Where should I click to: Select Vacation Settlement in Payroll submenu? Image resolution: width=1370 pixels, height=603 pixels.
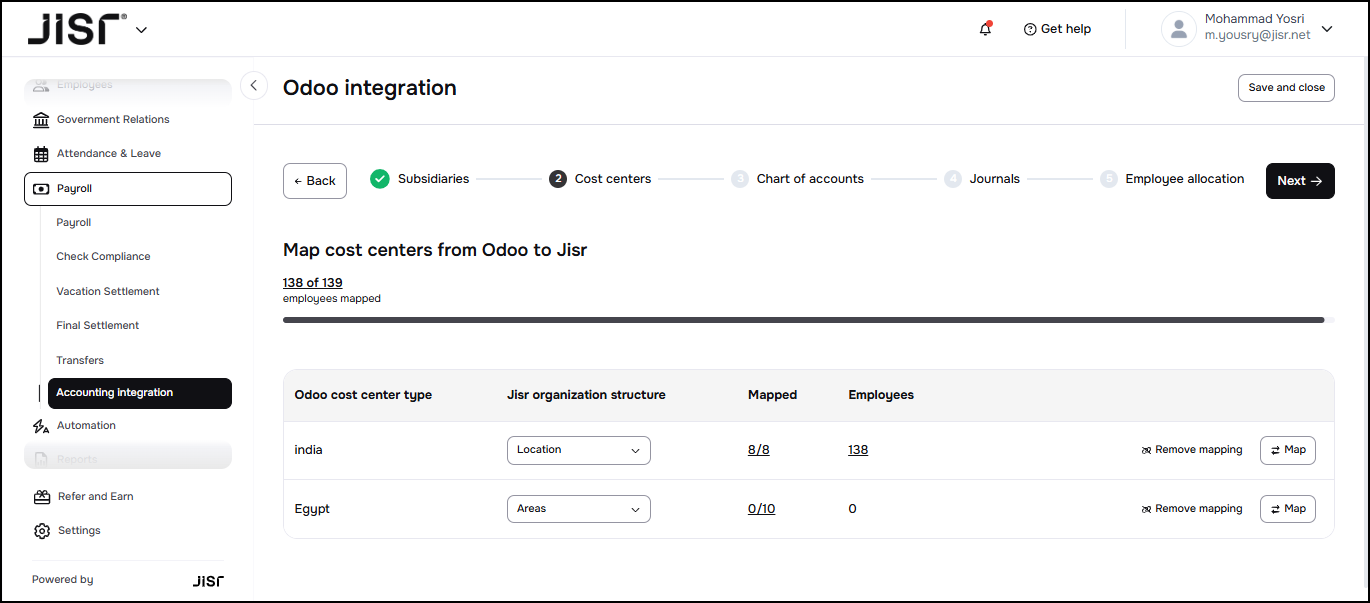click(x=108, y=292)
